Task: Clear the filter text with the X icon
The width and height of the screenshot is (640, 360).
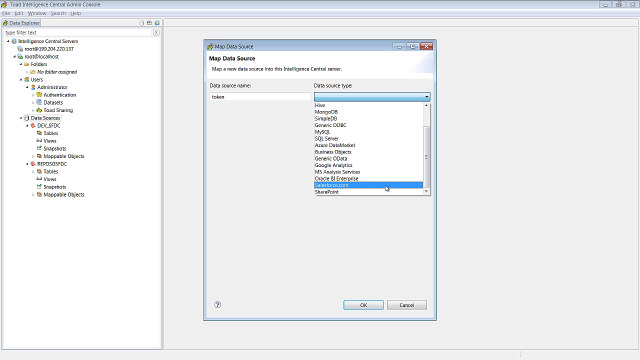Action: (x=156, y=32)
